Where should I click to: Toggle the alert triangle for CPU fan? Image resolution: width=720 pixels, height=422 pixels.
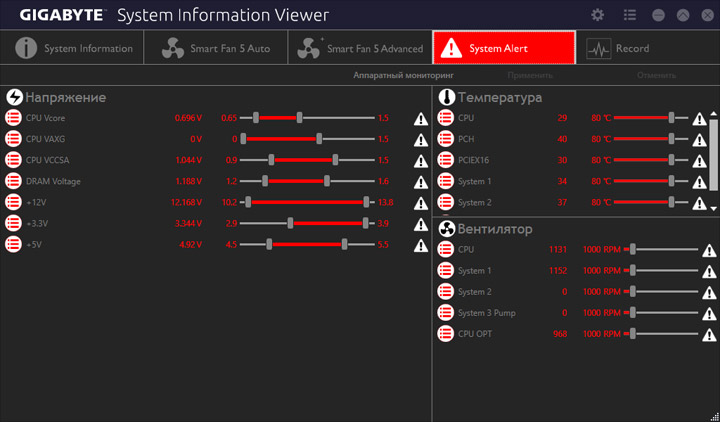click(x=709, y=250)
